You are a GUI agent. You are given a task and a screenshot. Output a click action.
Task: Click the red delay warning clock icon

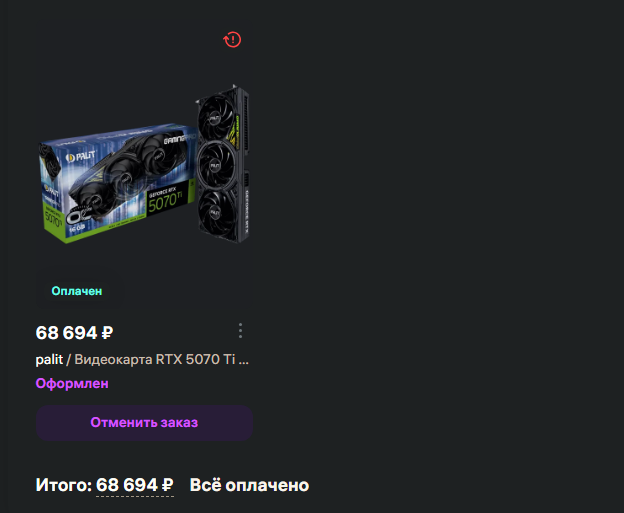pos(232,40)
